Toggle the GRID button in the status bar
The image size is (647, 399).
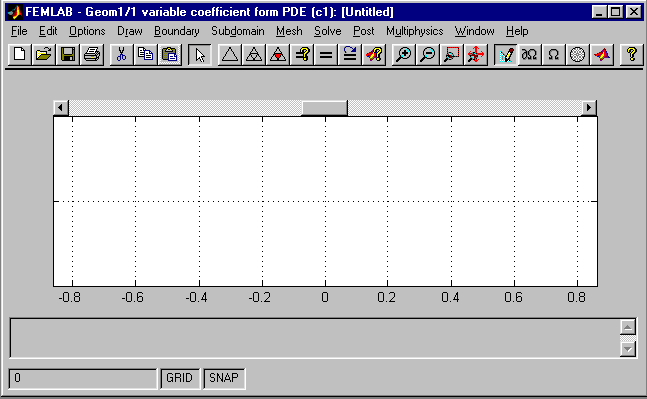[x=179, y=378]
